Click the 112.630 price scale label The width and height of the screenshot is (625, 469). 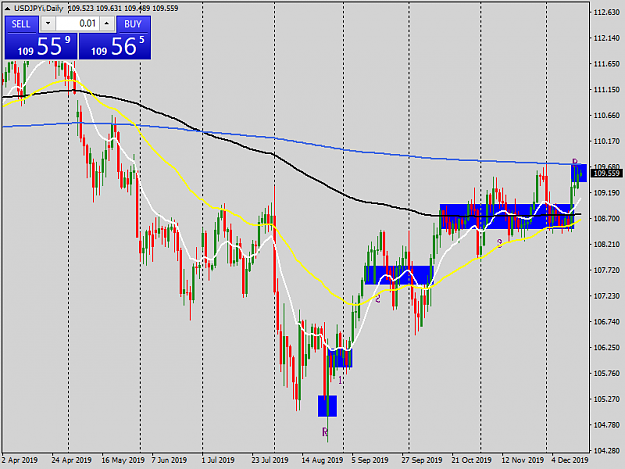607,12
